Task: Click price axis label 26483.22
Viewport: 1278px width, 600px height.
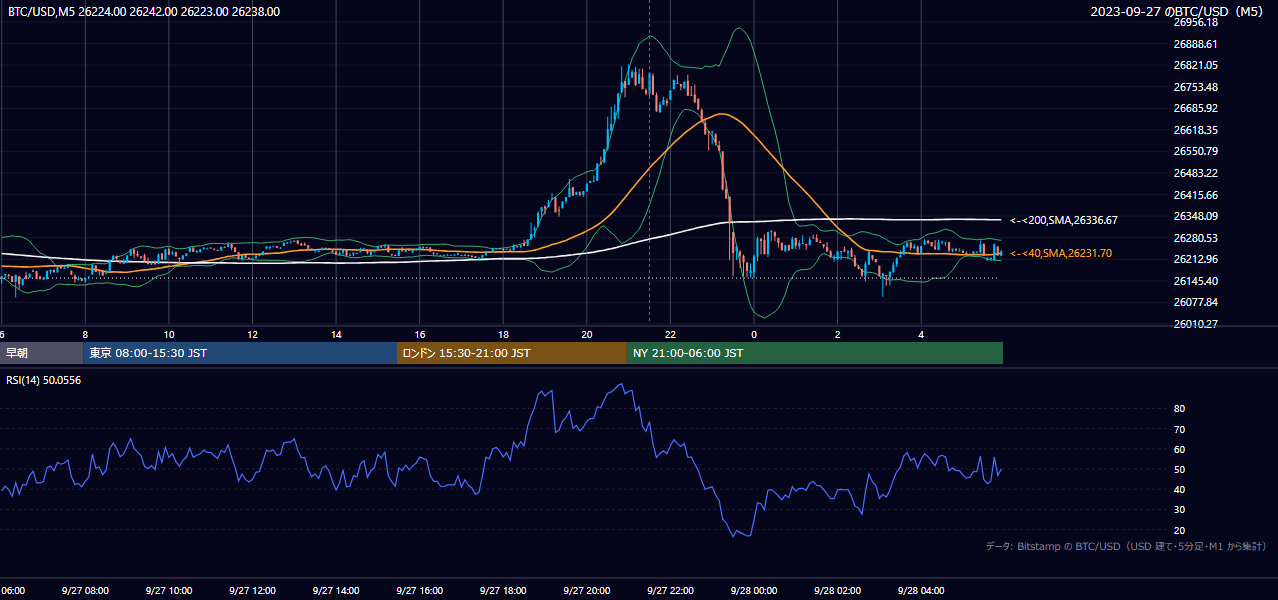Action: pyautogui.click(x=1195, y=173)
